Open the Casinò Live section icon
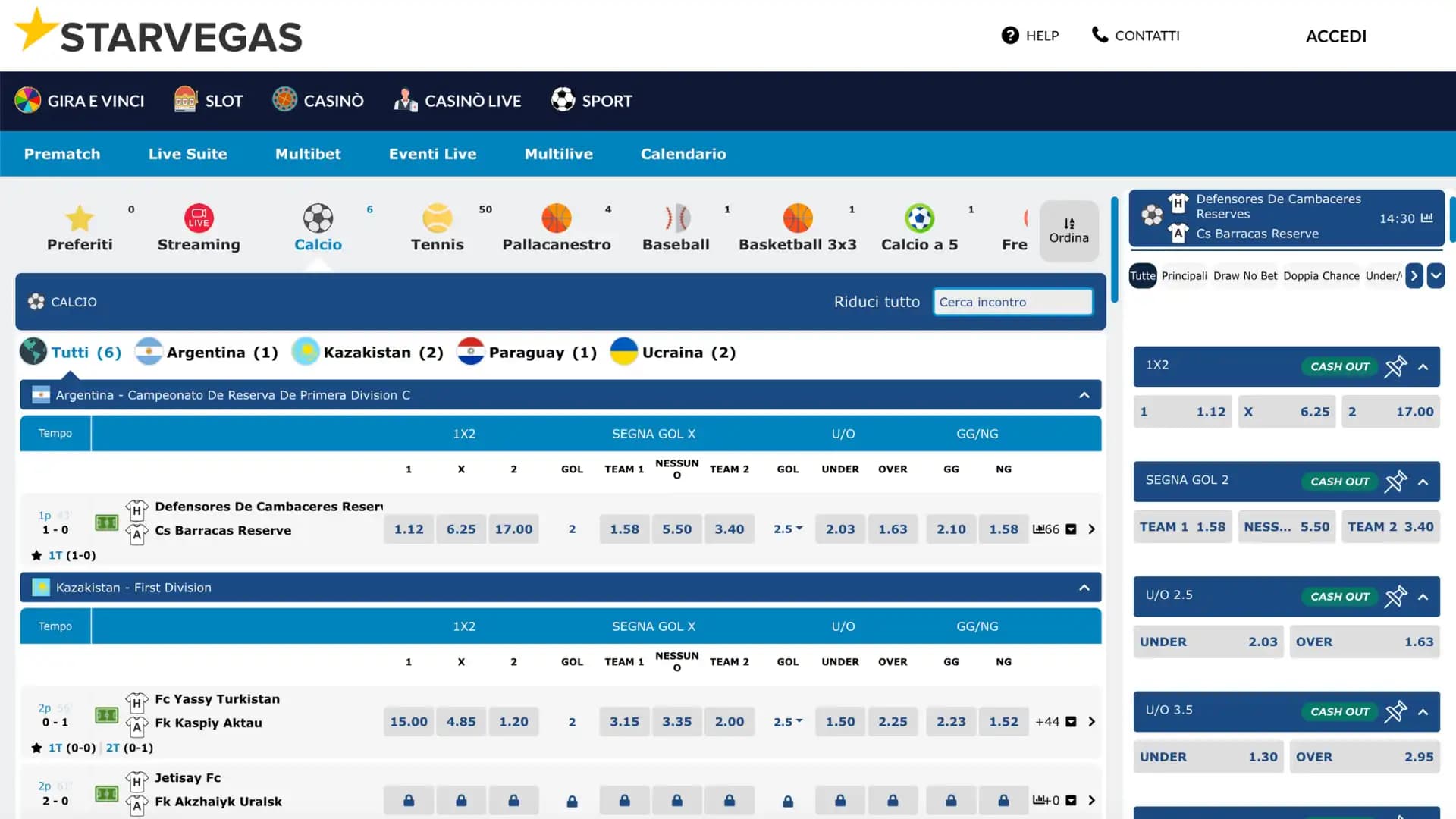The height and width of the screenshot is (819, 1456). pos(404,99)
